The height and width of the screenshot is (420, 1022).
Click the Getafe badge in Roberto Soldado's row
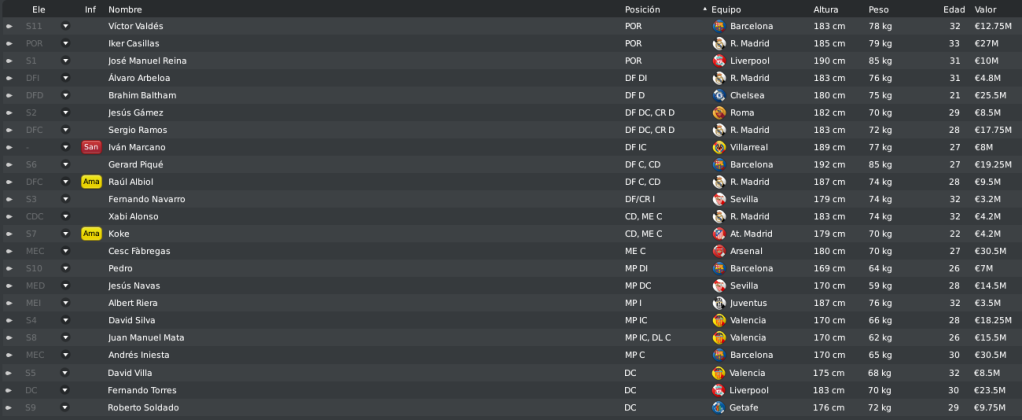coord(719,408)
